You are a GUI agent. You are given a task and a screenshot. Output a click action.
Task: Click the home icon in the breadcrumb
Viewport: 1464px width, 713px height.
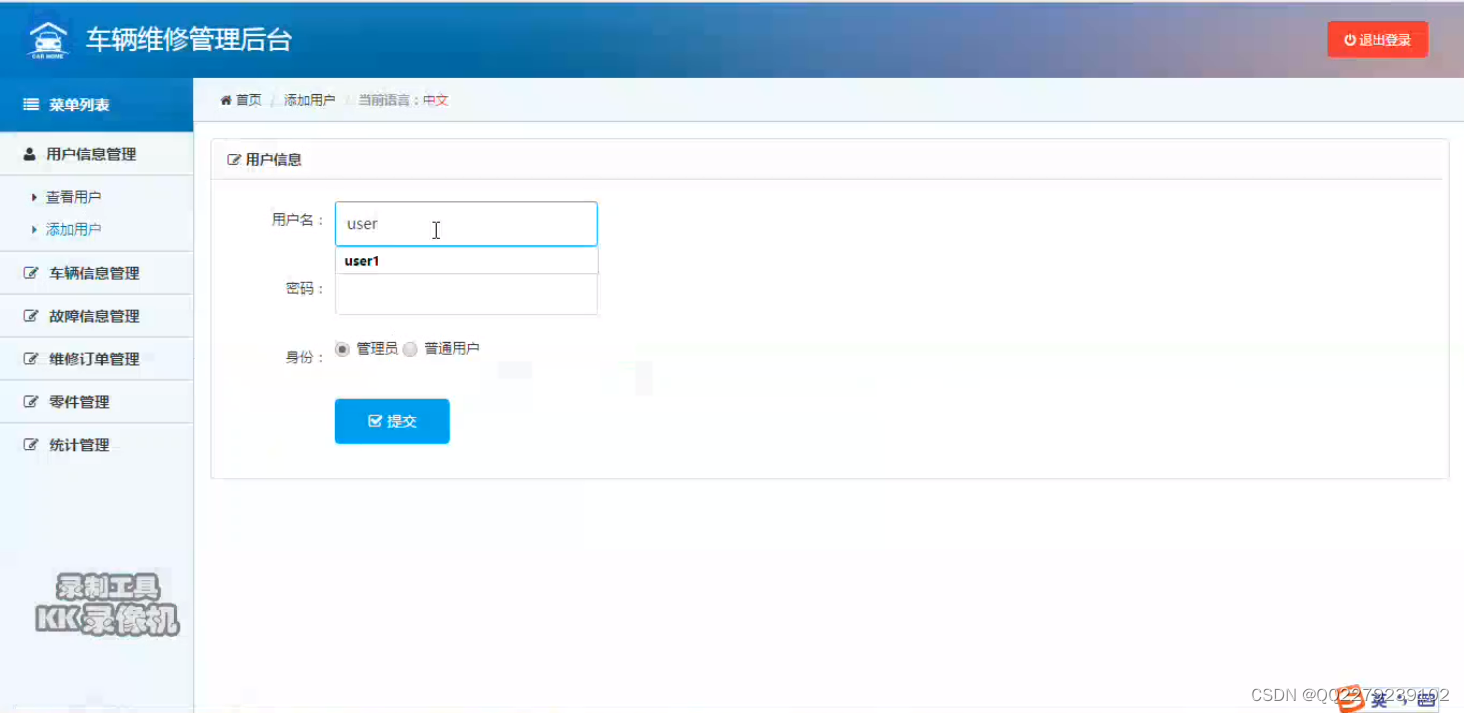[224, 100]
